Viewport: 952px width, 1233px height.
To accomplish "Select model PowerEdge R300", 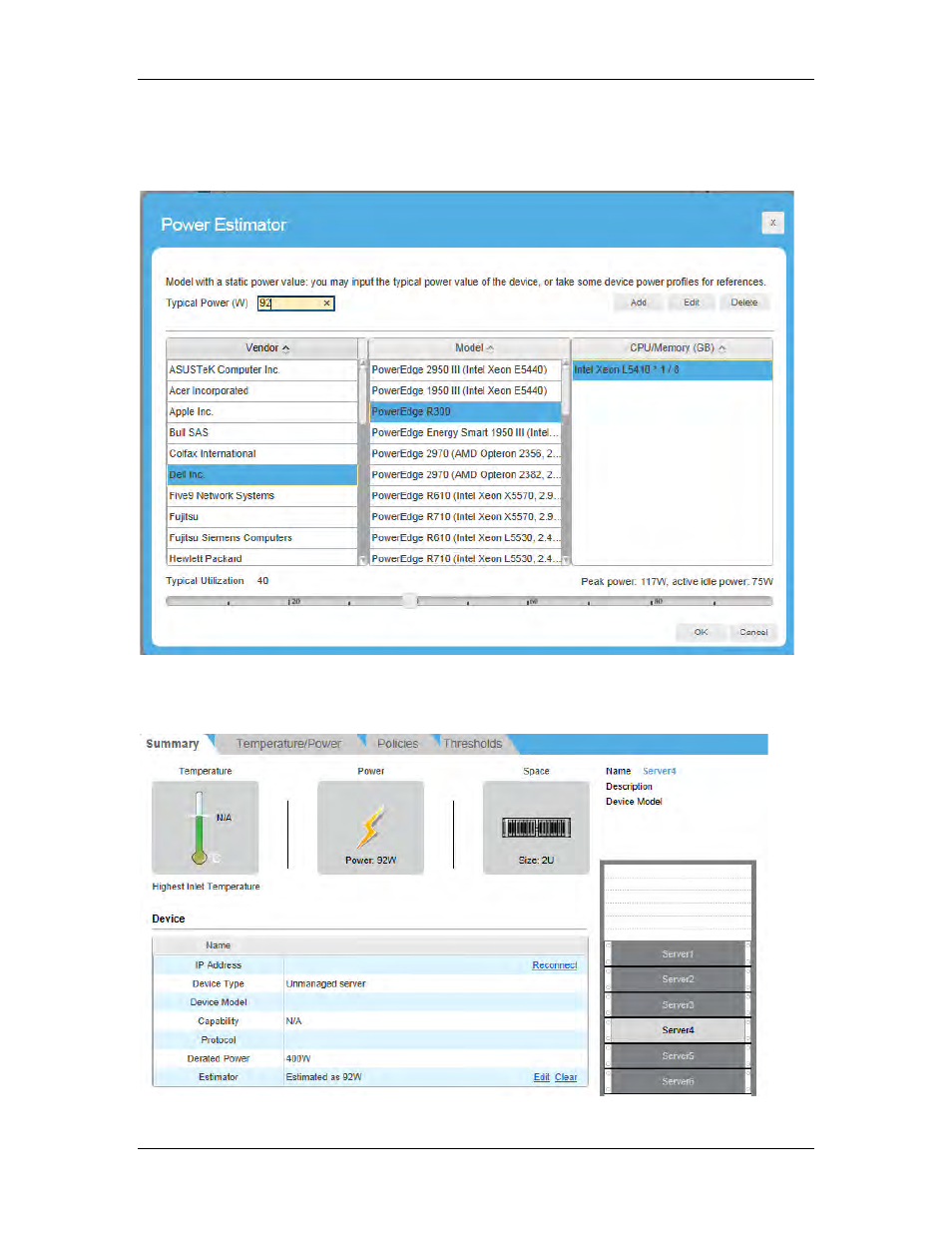I will click(x=465, y=412).
